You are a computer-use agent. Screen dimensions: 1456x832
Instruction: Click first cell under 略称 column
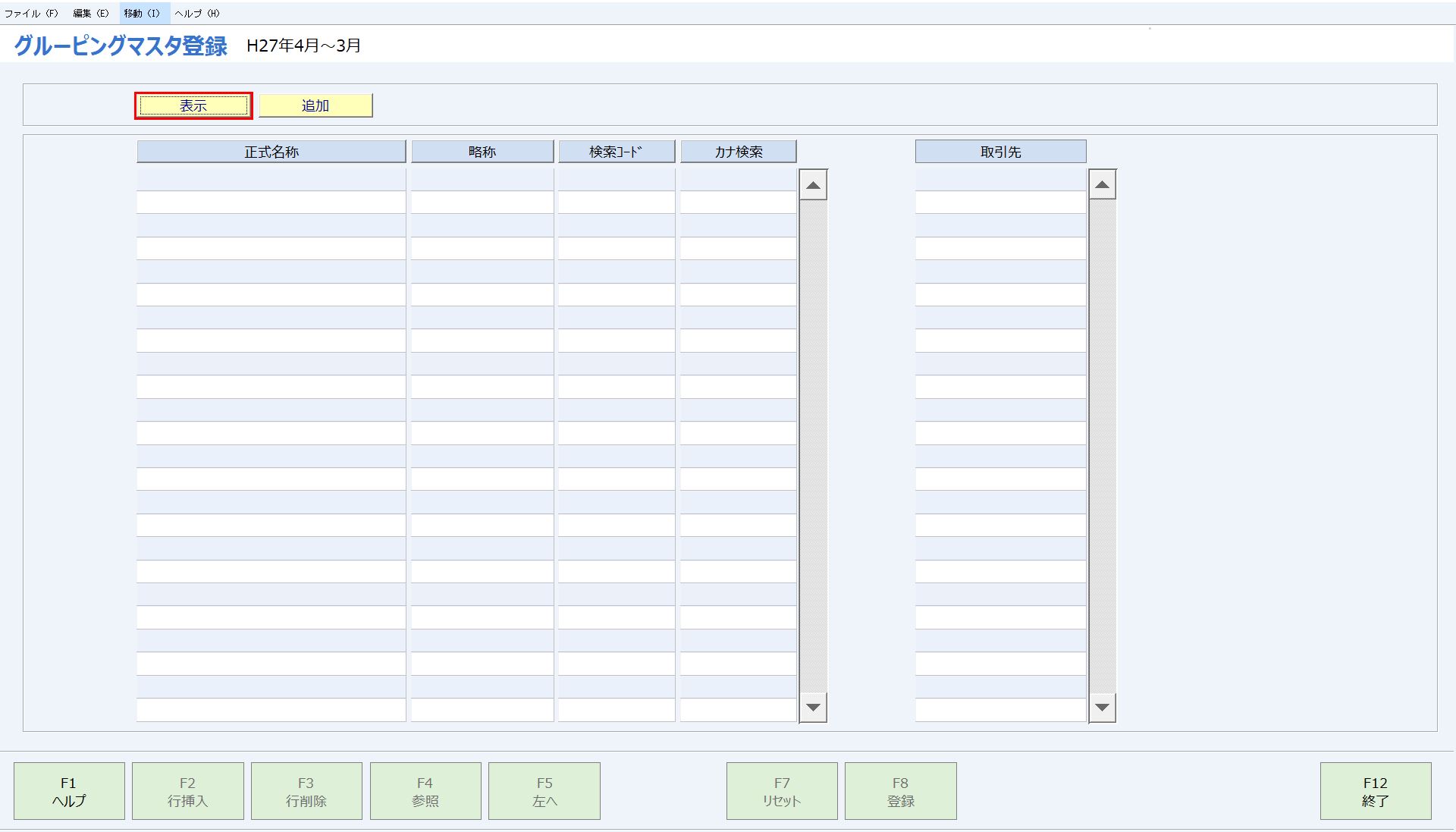click(482, 180)
